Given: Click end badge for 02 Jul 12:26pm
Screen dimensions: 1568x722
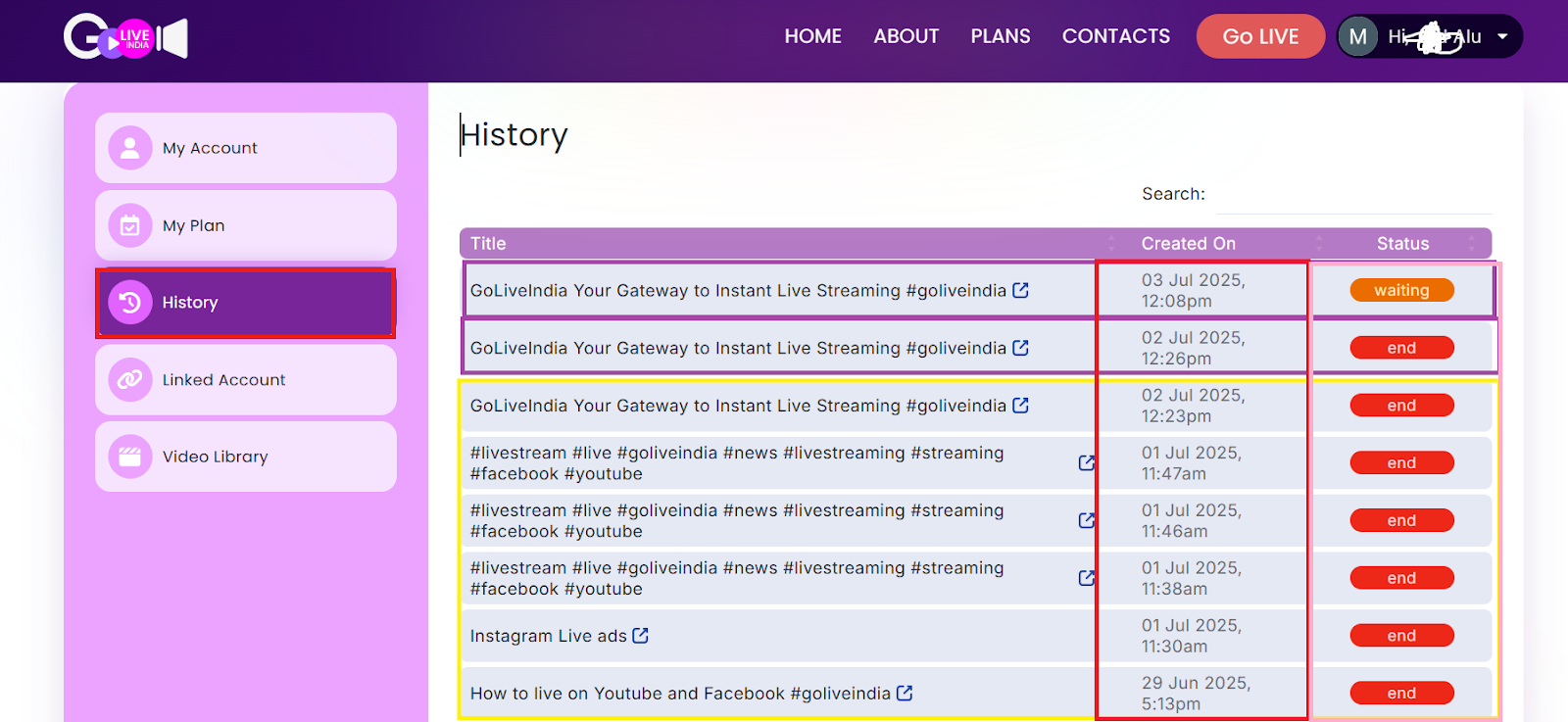Looking at the screenshot, I should (1401, 348).
